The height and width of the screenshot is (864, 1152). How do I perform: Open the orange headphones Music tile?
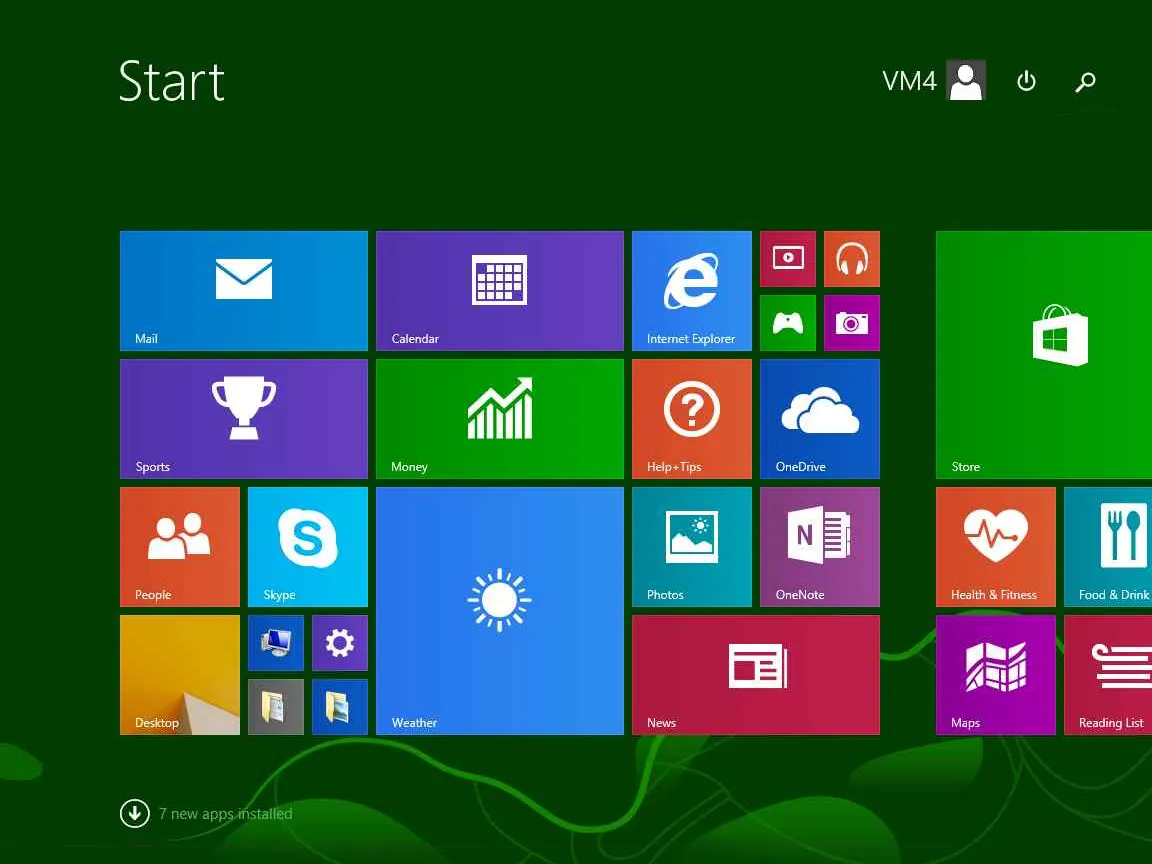(852, 259)
